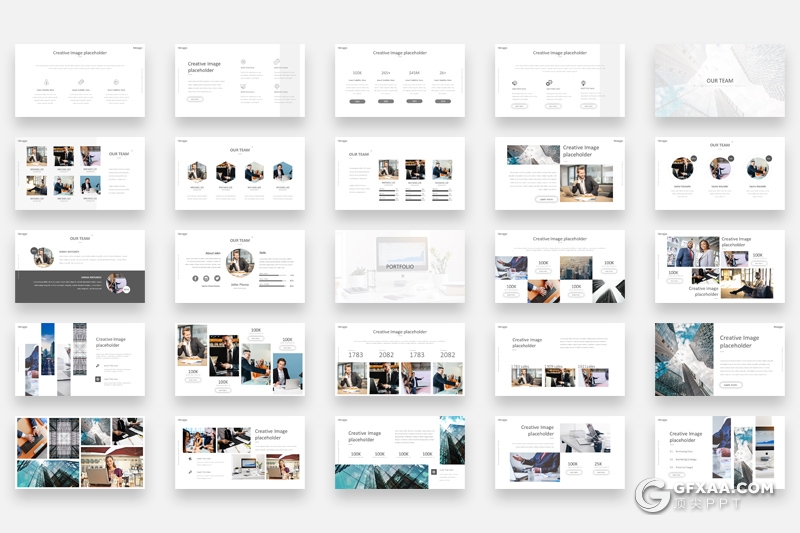
Task: Click the button under the businessman-at-desk slide text
Action: click(x=546, y=199)
